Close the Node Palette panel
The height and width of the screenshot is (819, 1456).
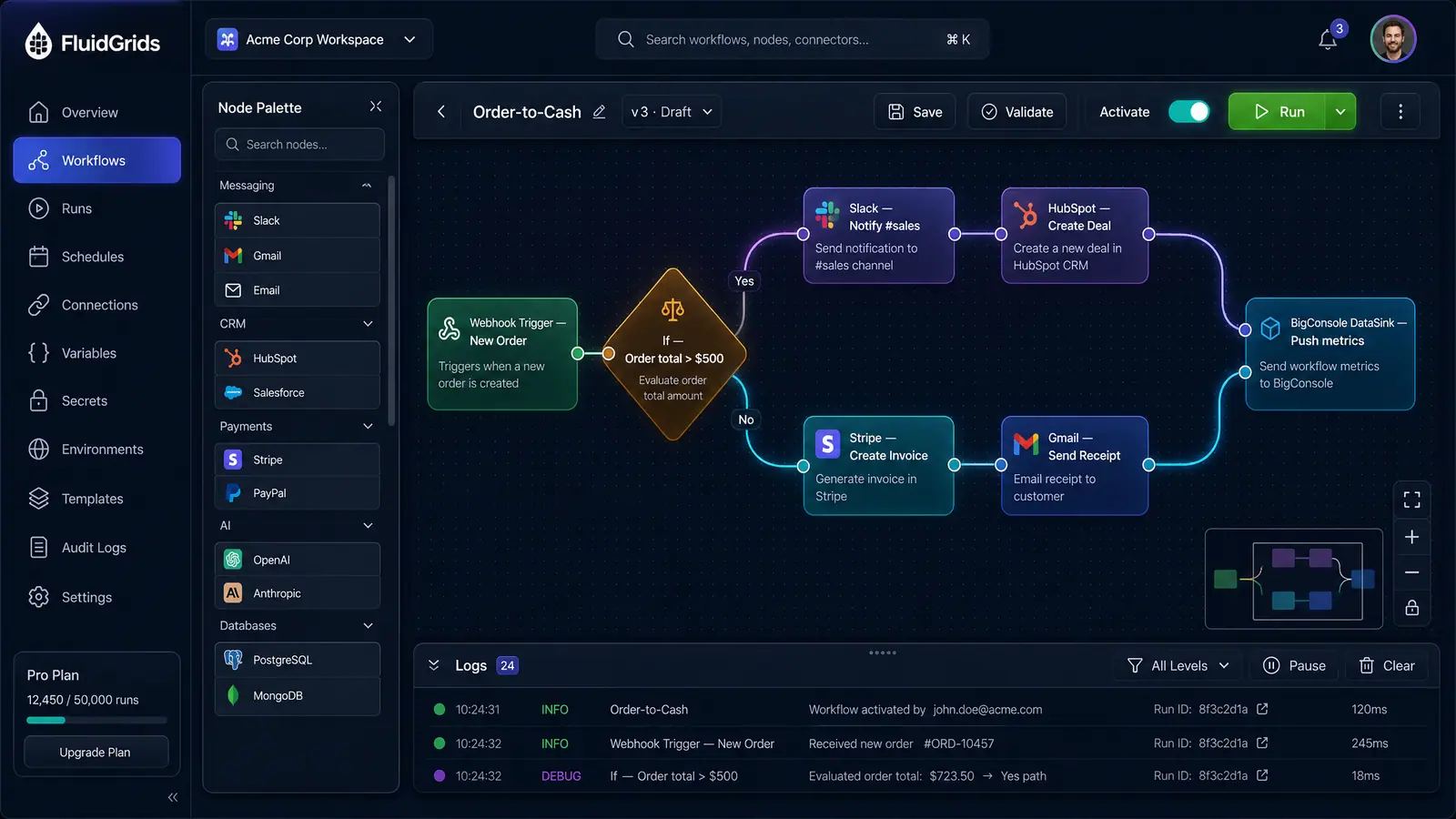click(x=375, y=106)
